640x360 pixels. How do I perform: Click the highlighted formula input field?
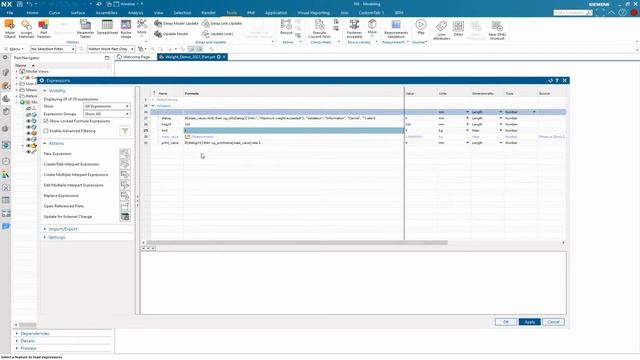[293, 131]
